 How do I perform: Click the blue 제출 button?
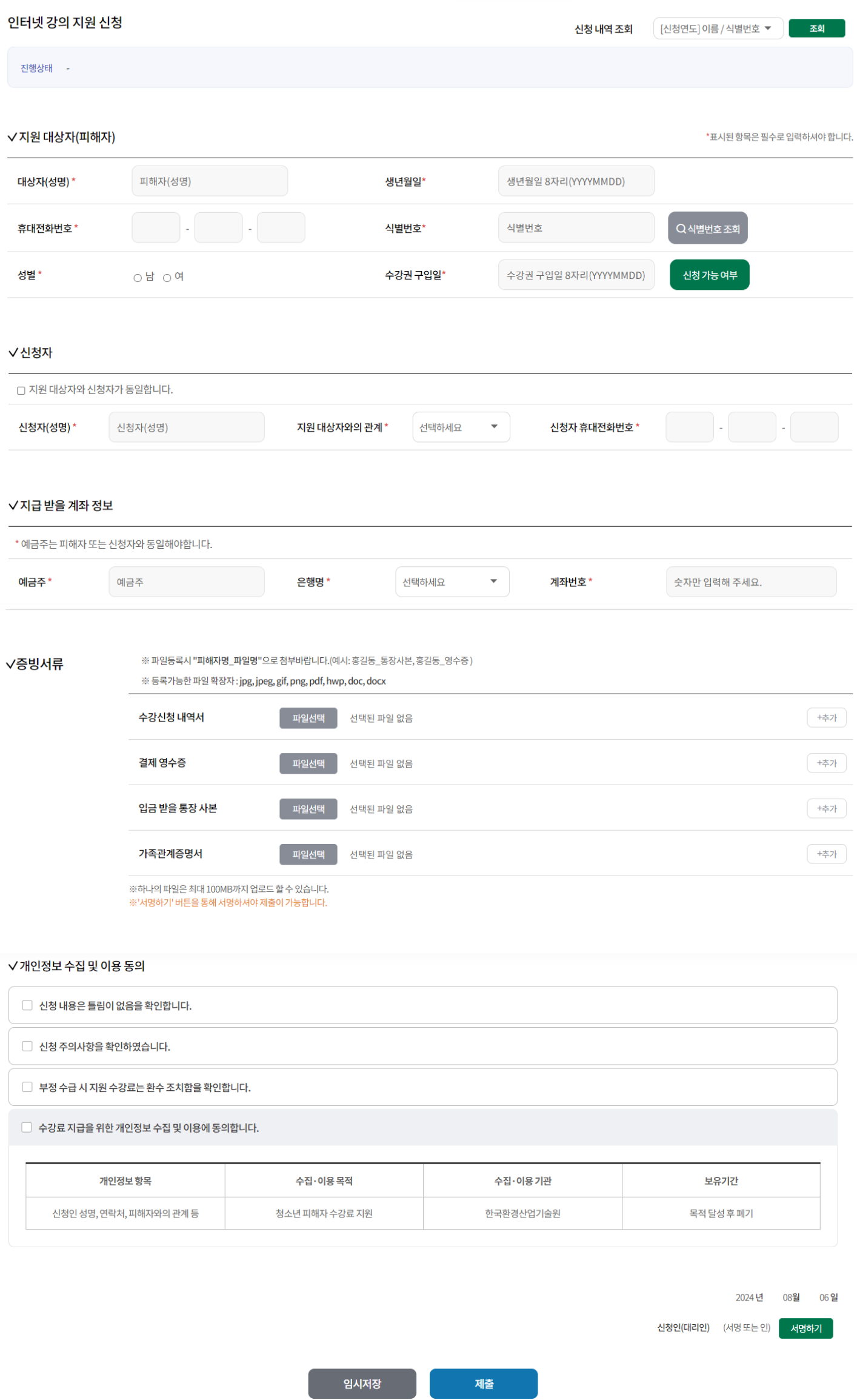coord(484,1384)
